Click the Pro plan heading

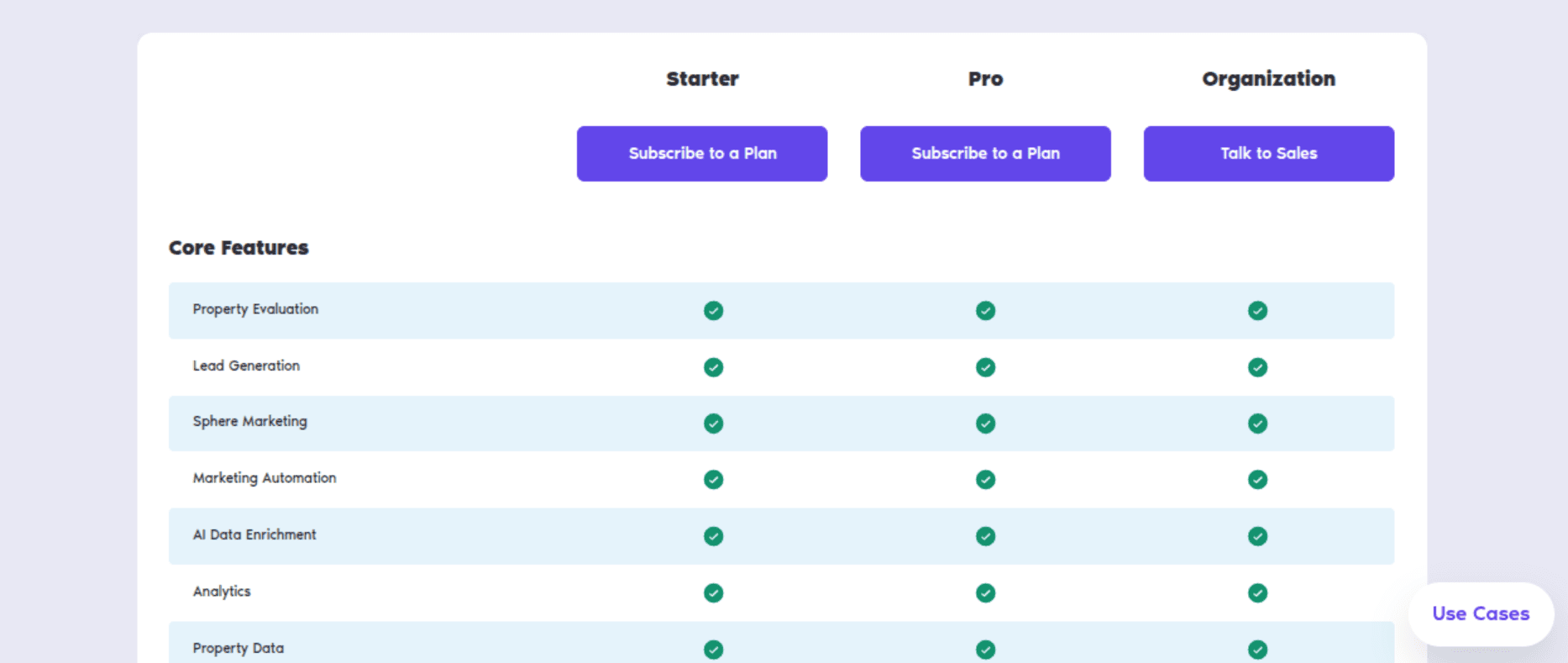tap(985, 79)
